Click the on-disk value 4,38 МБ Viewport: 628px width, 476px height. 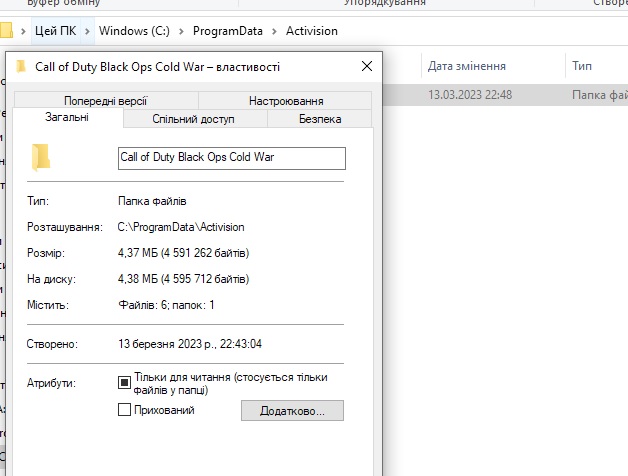click(x=183, y=279)
